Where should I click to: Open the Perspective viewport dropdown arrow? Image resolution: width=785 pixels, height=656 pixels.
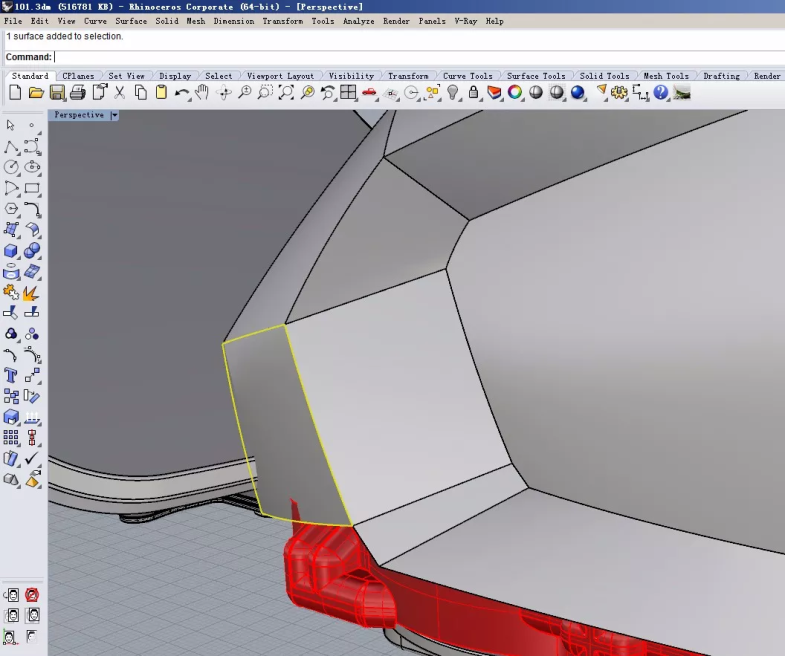[114, 115]
